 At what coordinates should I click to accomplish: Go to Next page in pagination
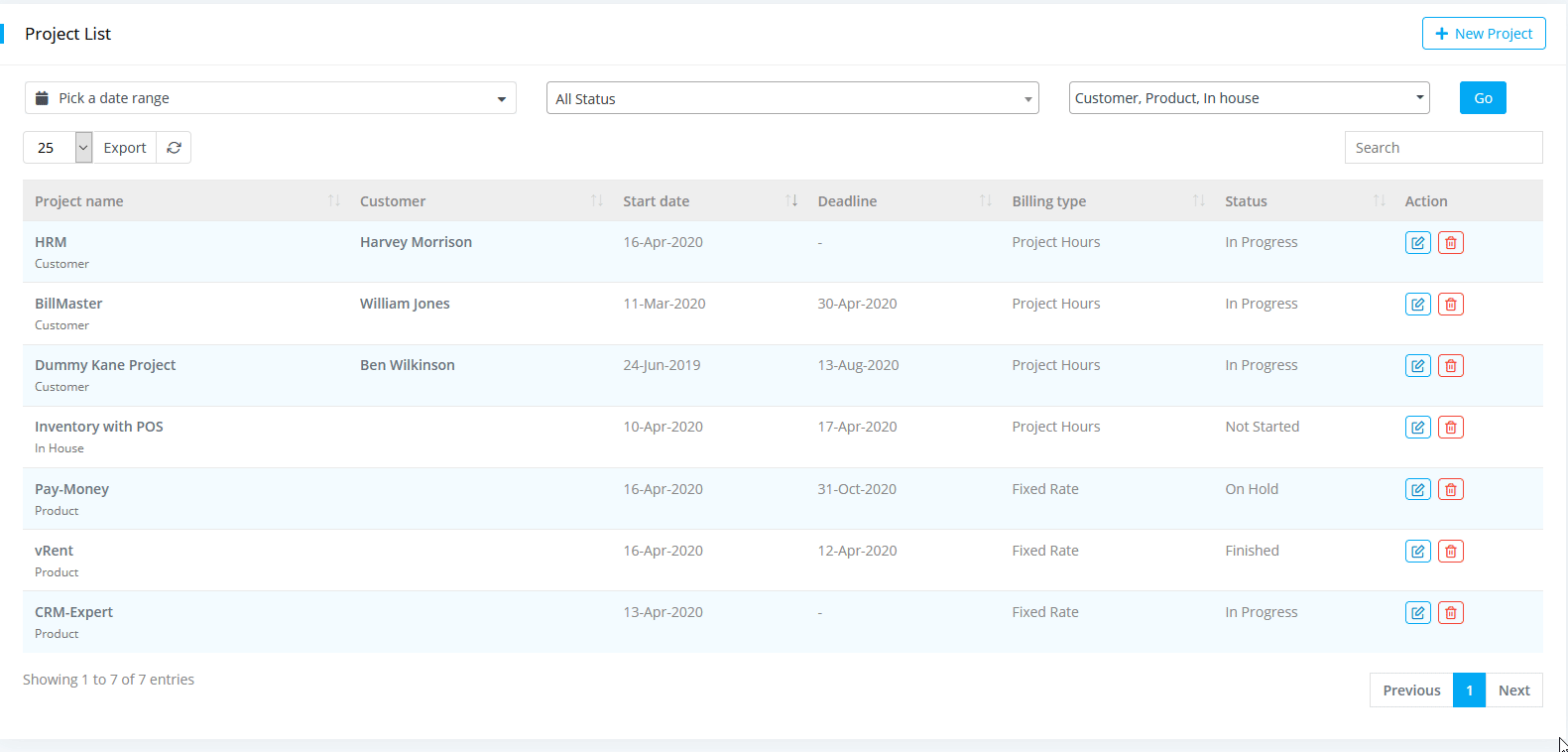tap(1513, 690)
